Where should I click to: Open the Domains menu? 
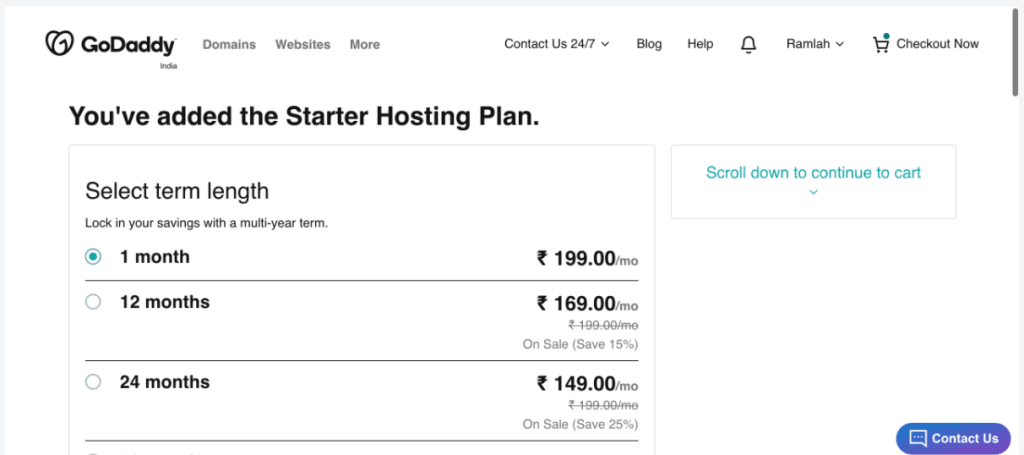point(229,44)
